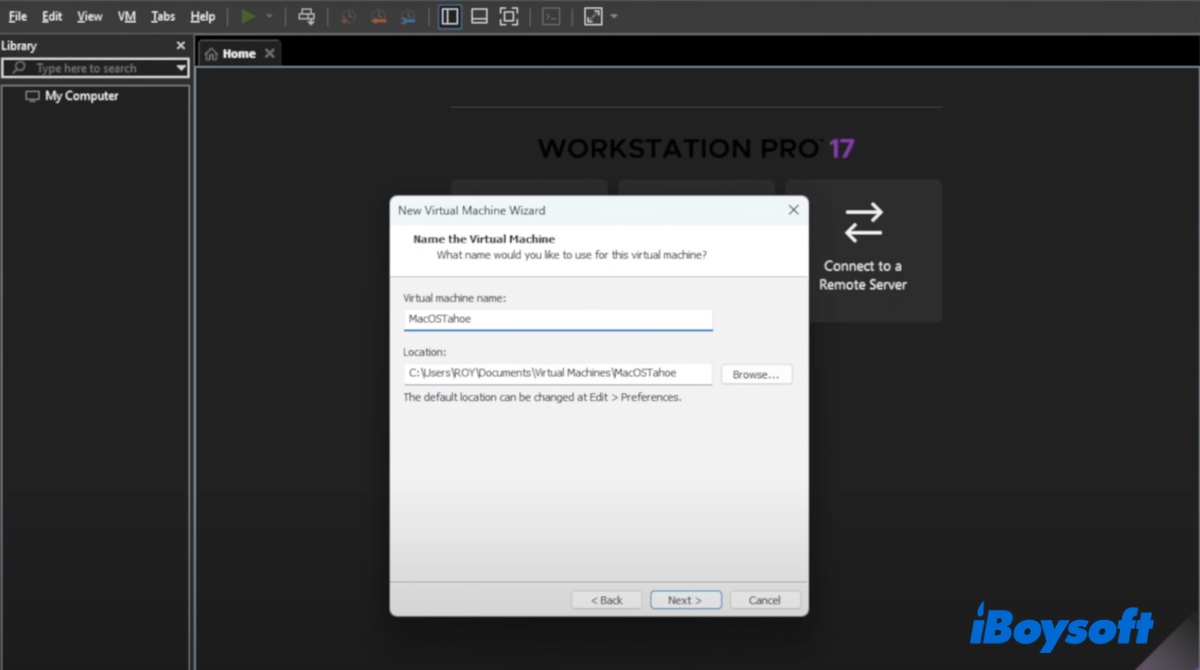Click the Virtual machine name field
The image size is (1200, 670).
coord(557,319)
